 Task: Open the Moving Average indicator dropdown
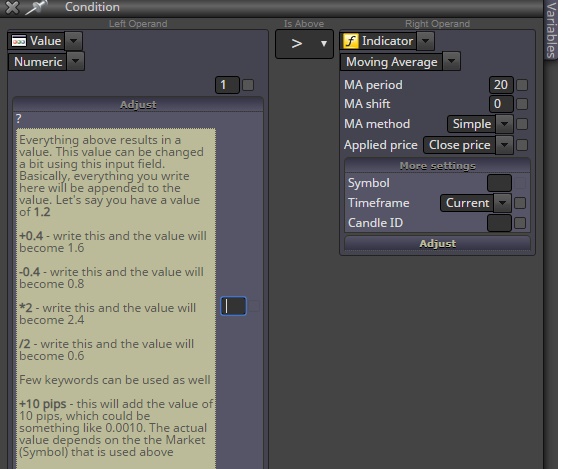click(x=451, y=61)
